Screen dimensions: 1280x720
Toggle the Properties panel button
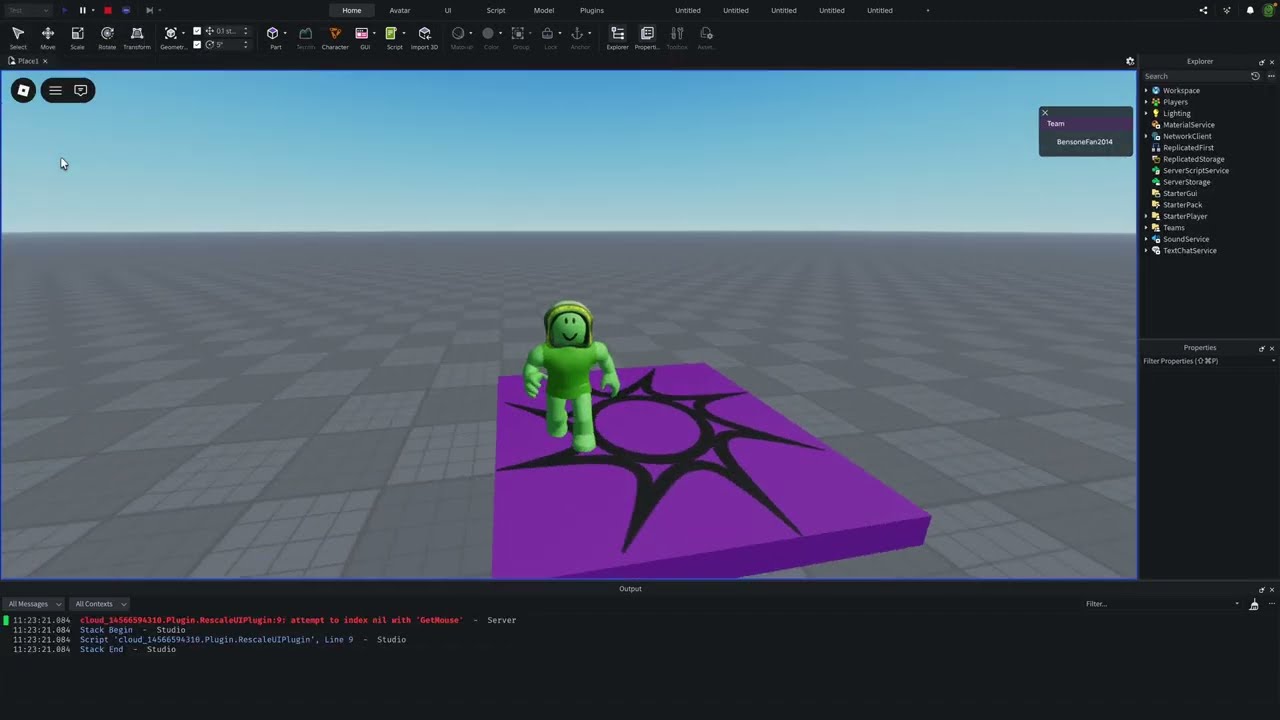tap(647, 38)
